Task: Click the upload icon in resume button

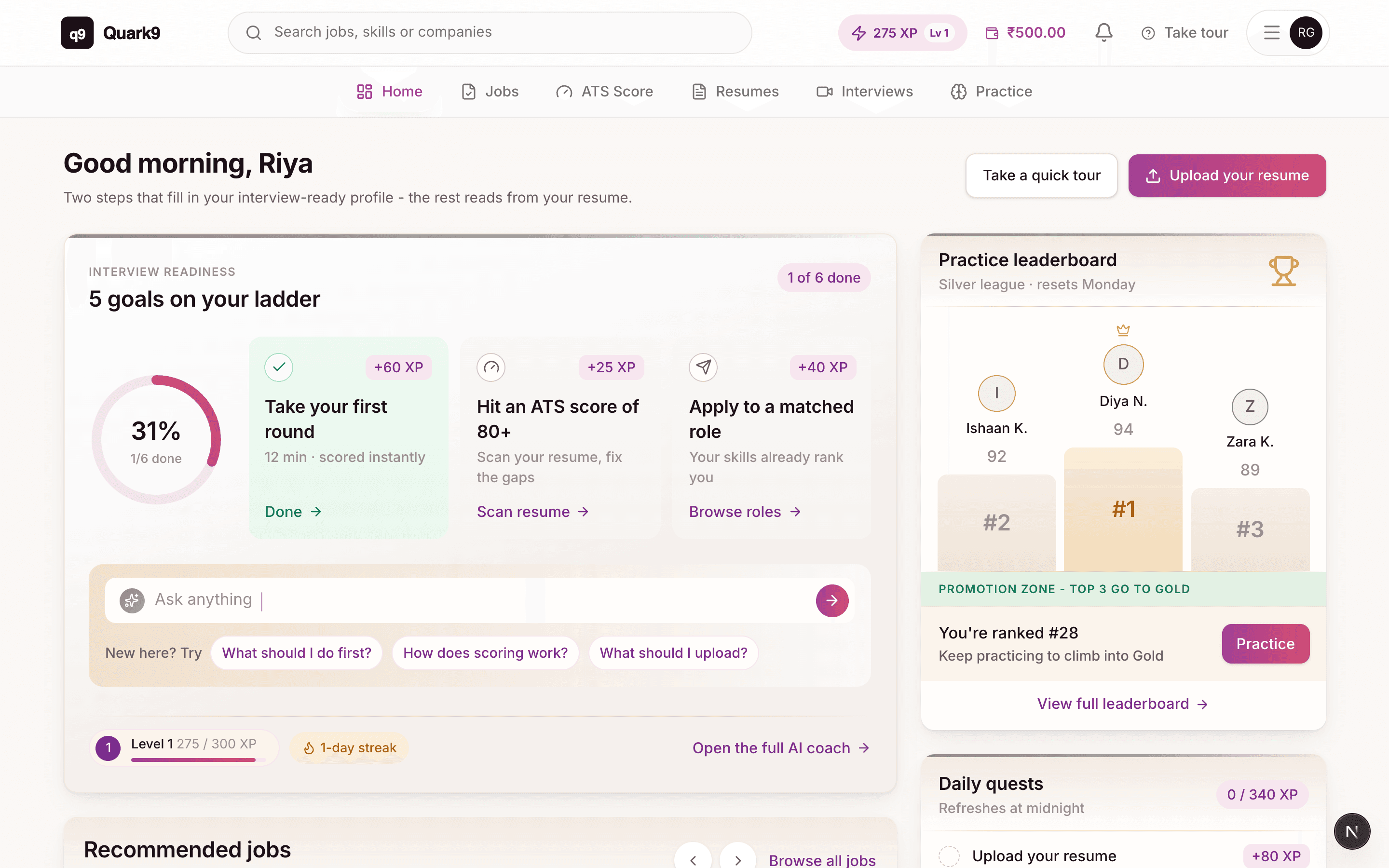Action: coord(1153,176)
